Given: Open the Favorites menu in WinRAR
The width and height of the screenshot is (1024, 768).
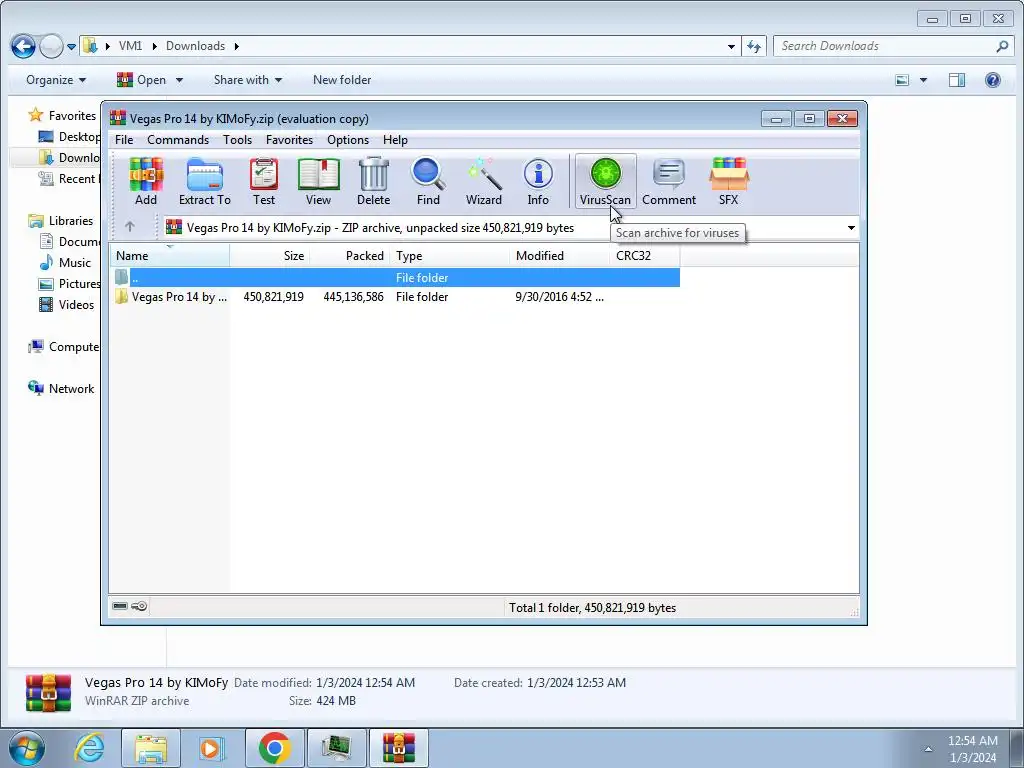Looking at the screenshot, I should pos(289,140).
